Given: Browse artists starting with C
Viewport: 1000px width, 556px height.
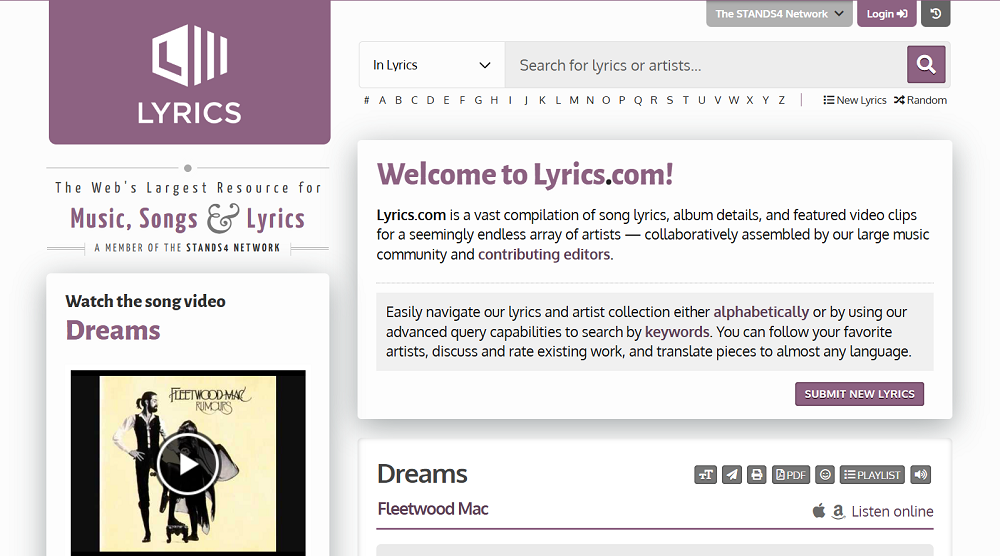Looking at the screenshot, I should pyautogui.click(x=415, y=100).
